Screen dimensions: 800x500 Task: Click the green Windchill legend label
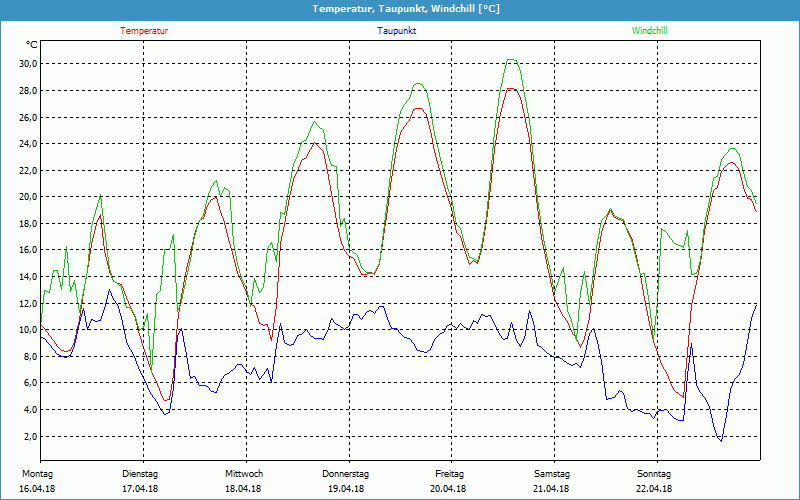point(649,31)
